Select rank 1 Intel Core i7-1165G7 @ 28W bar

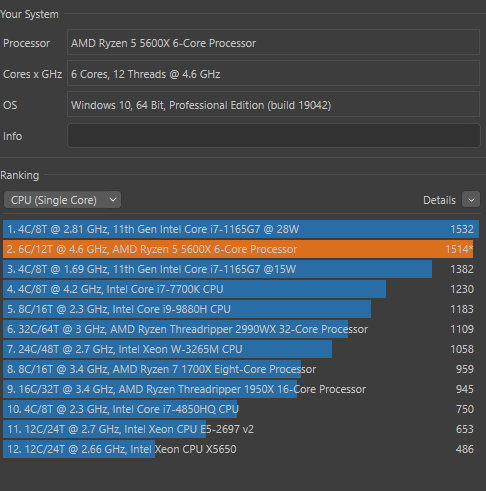tap(241, 229)
